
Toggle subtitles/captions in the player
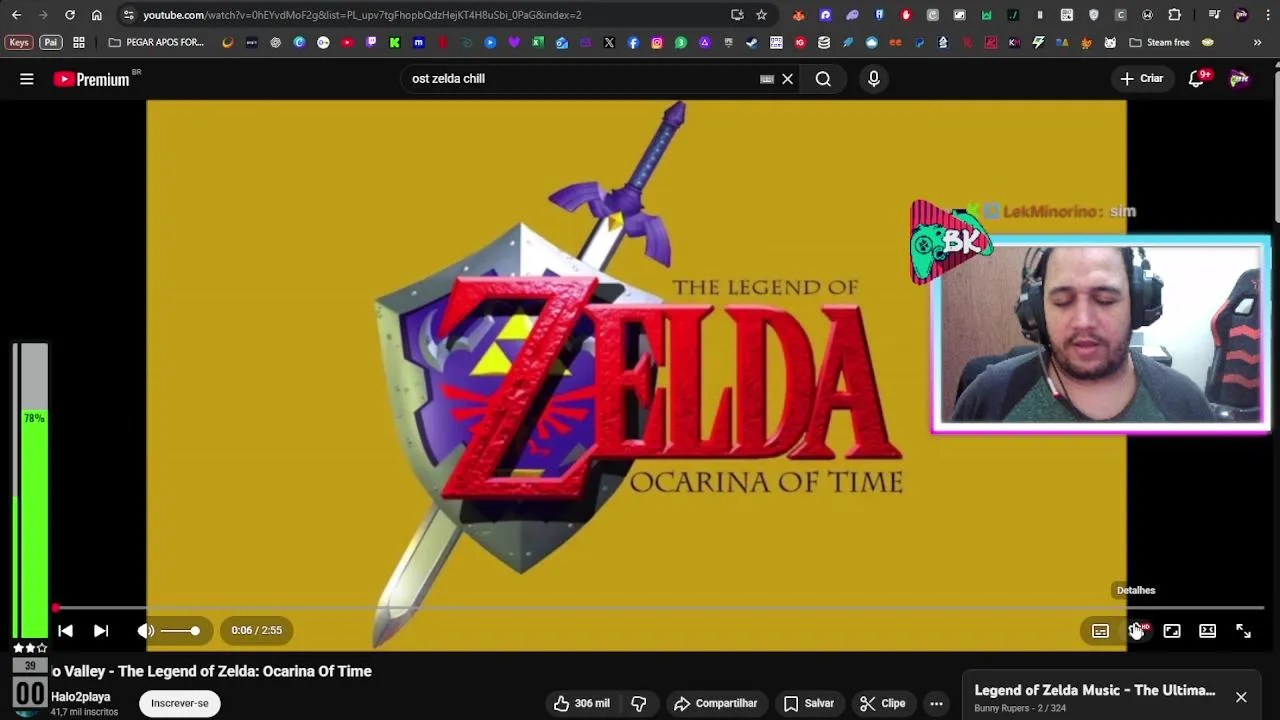coord(1100,631)
